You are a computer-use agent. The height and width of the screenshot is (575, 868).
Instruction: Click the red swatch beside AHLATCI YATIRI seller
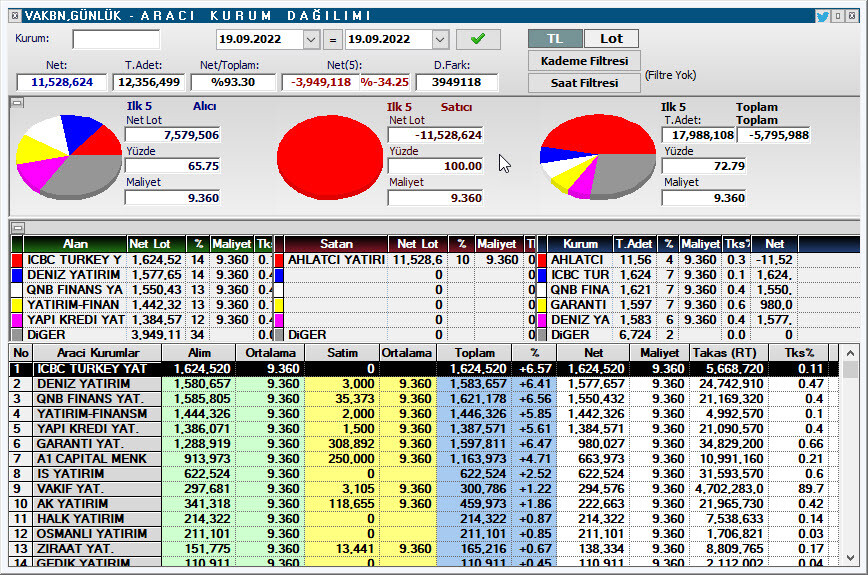[x=279, y=260]
